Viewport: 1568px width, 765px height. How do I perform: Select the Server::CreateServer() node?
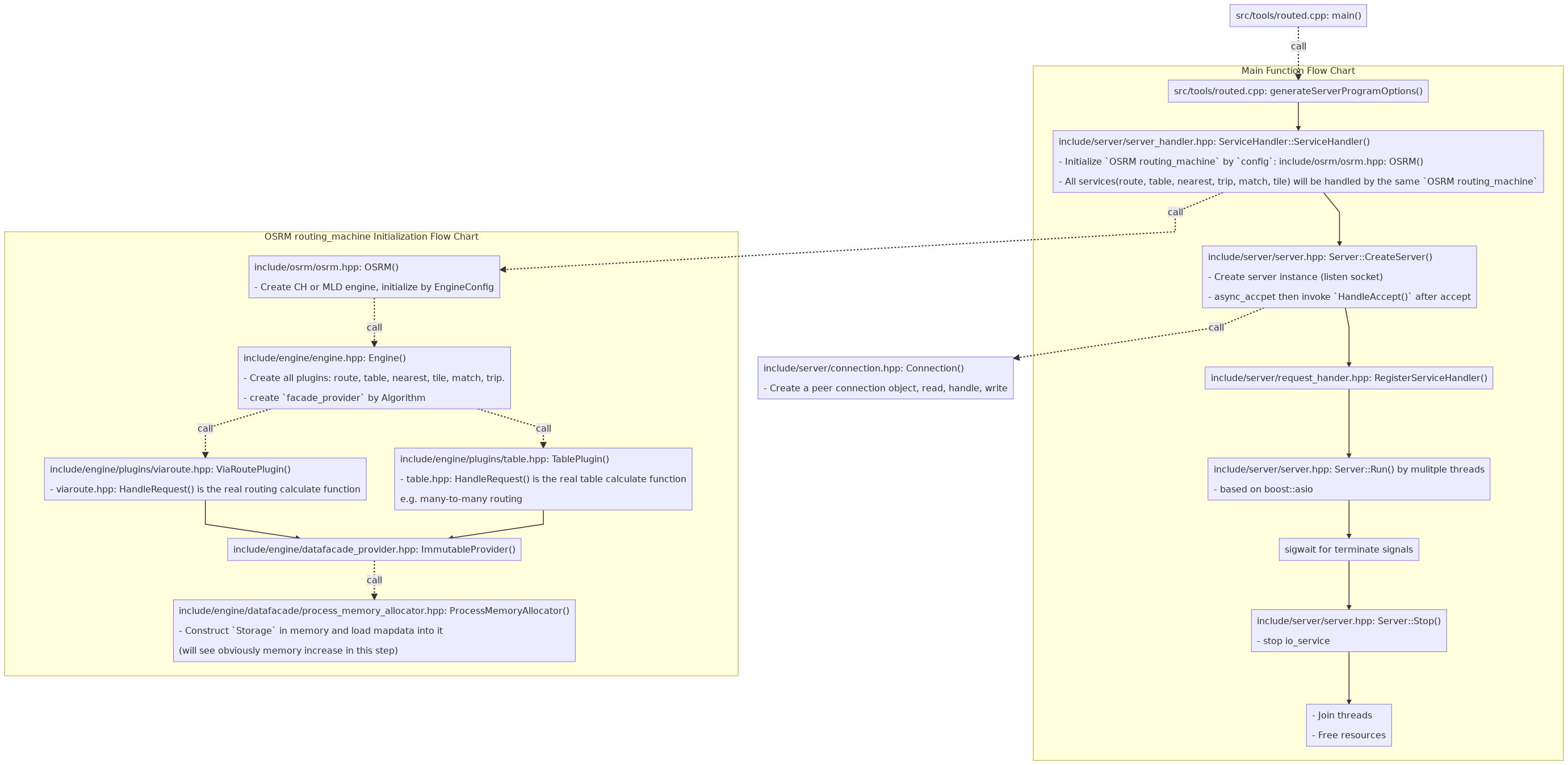tap(1339, 277)
